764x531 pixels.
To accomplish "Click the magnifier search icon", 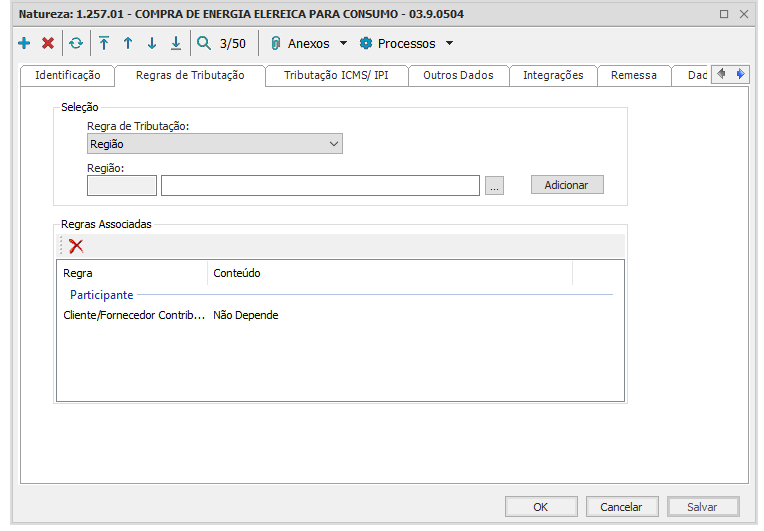I will click(x=204, y=44).
